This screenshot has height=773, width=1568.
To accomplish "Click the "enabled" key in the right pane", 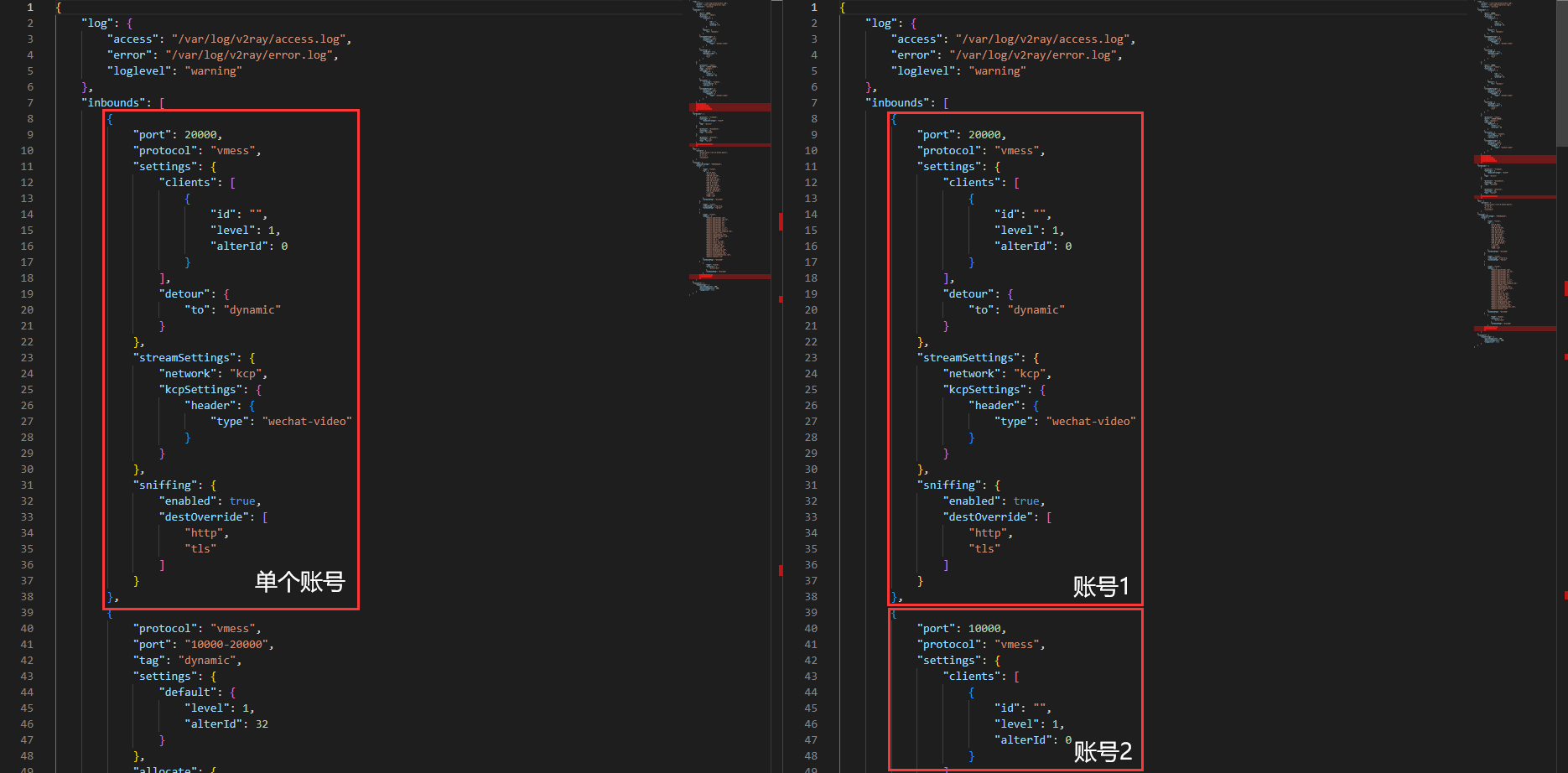I will (x=972, y=501).
